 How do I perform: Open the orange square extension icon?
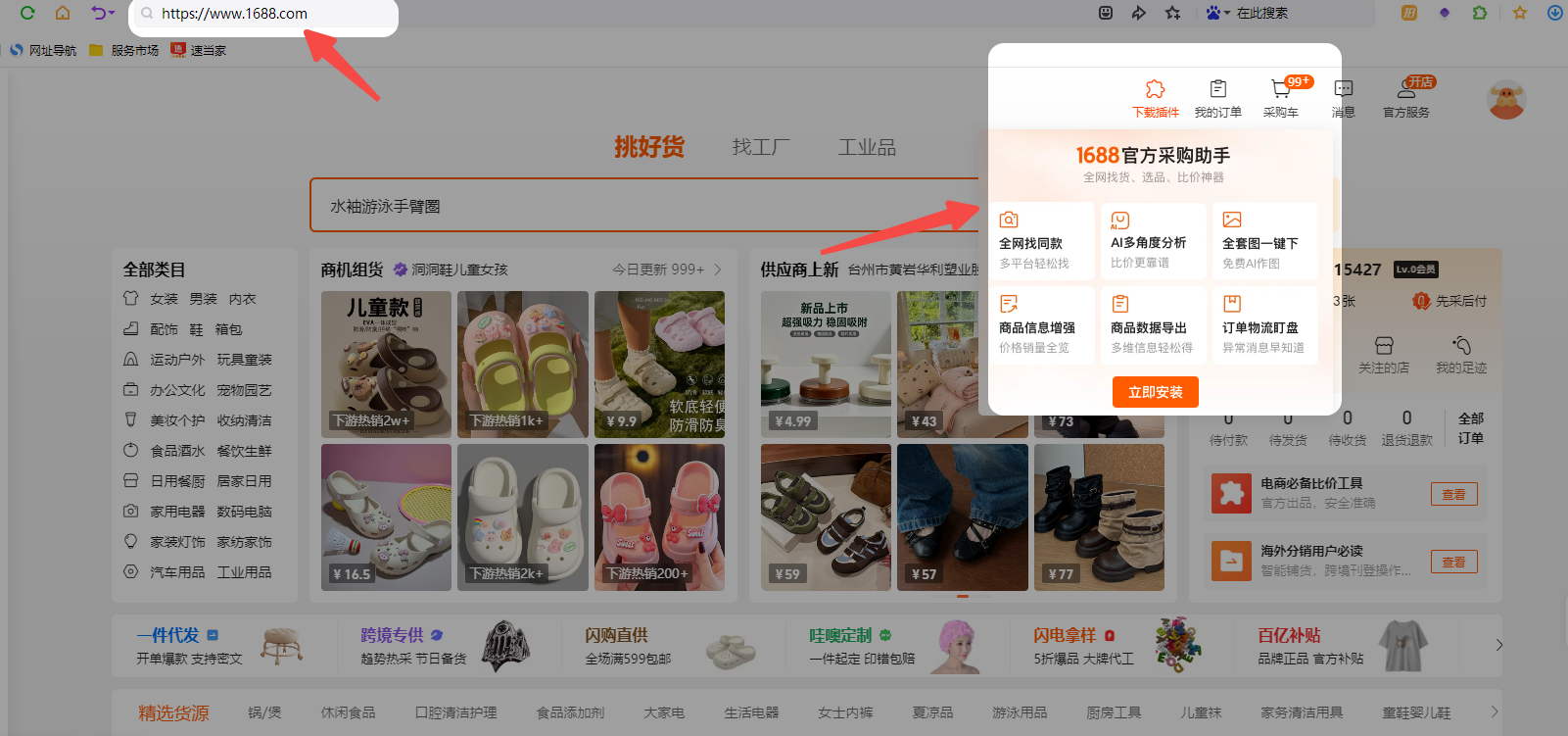(1409, 13)
